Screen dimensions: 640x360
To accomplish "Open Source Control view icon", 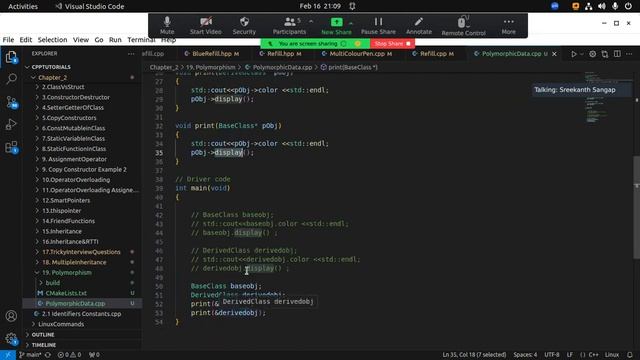I will point(11,102).
